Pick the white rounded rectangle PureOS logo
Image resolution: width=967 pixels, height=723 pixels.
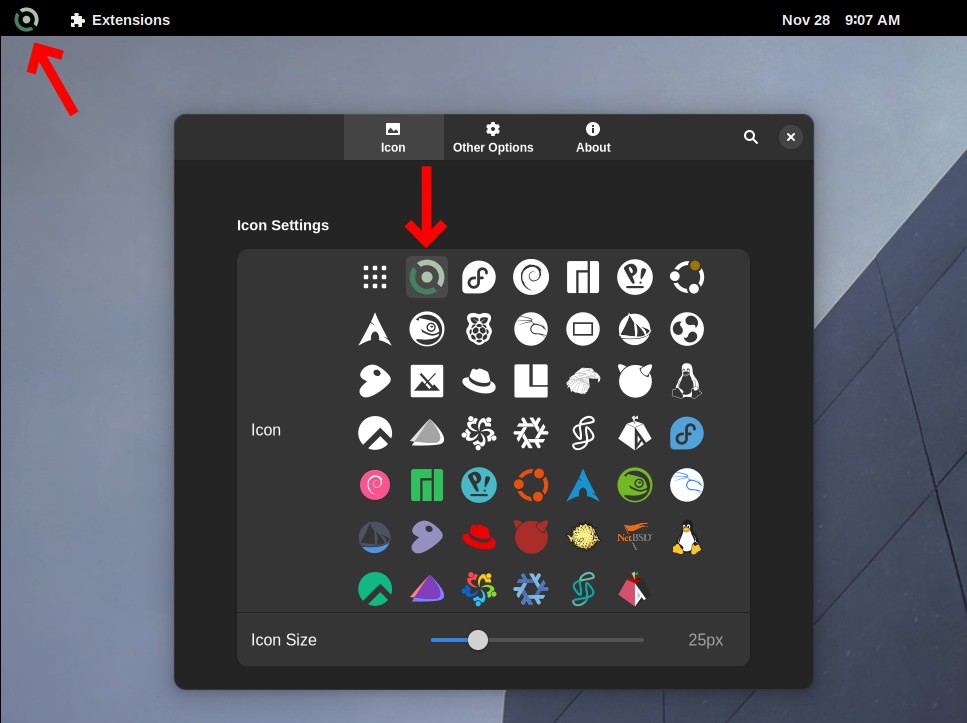tap(583, 329)
